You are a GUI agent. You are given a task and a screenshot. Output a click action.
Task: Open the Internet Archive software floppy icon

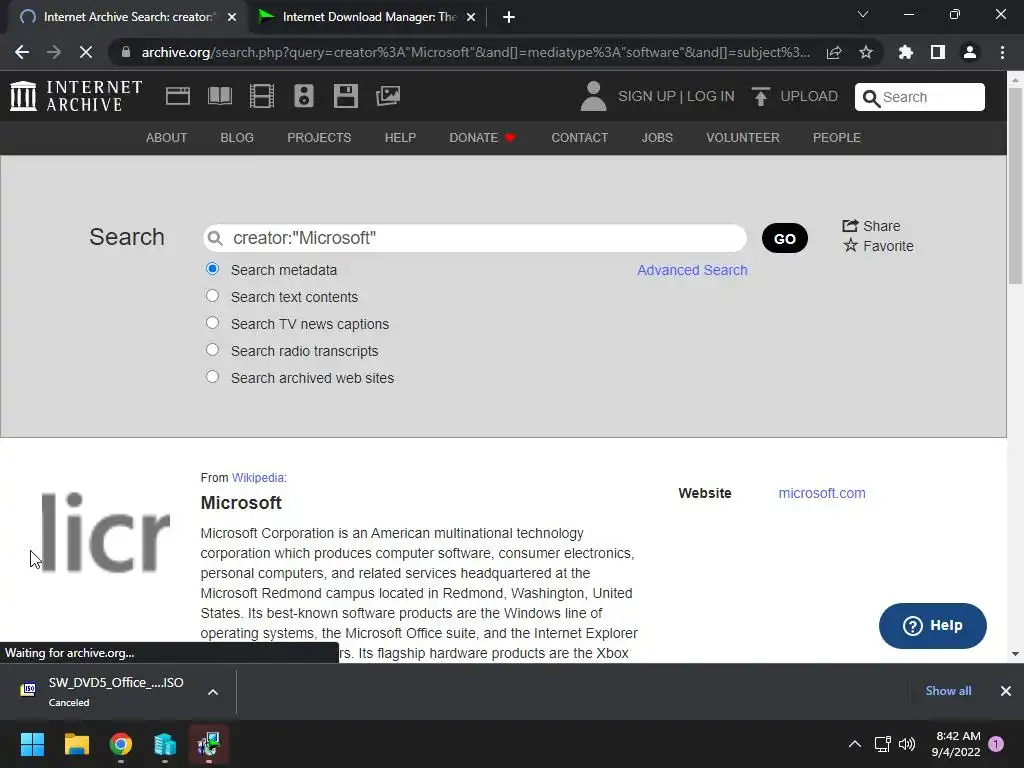345,96
